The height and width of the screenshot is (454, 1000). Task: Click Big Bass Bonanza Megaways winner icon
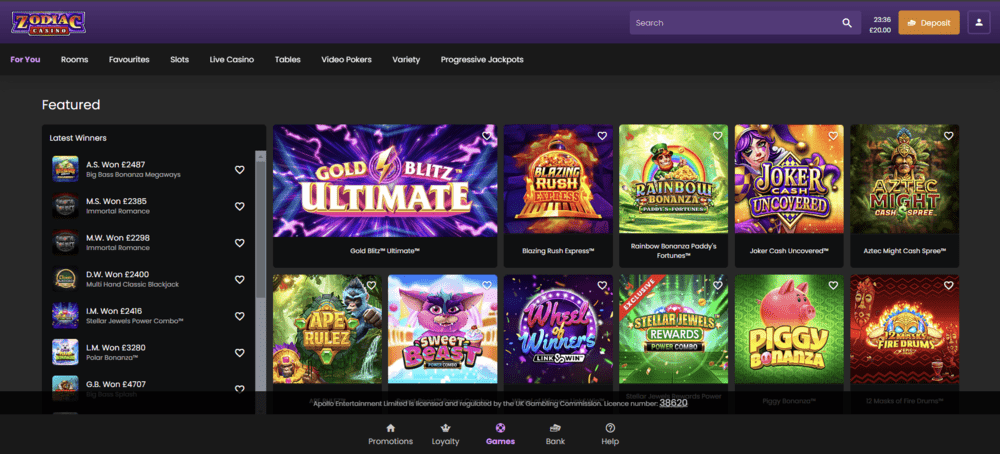click(65, 169)
